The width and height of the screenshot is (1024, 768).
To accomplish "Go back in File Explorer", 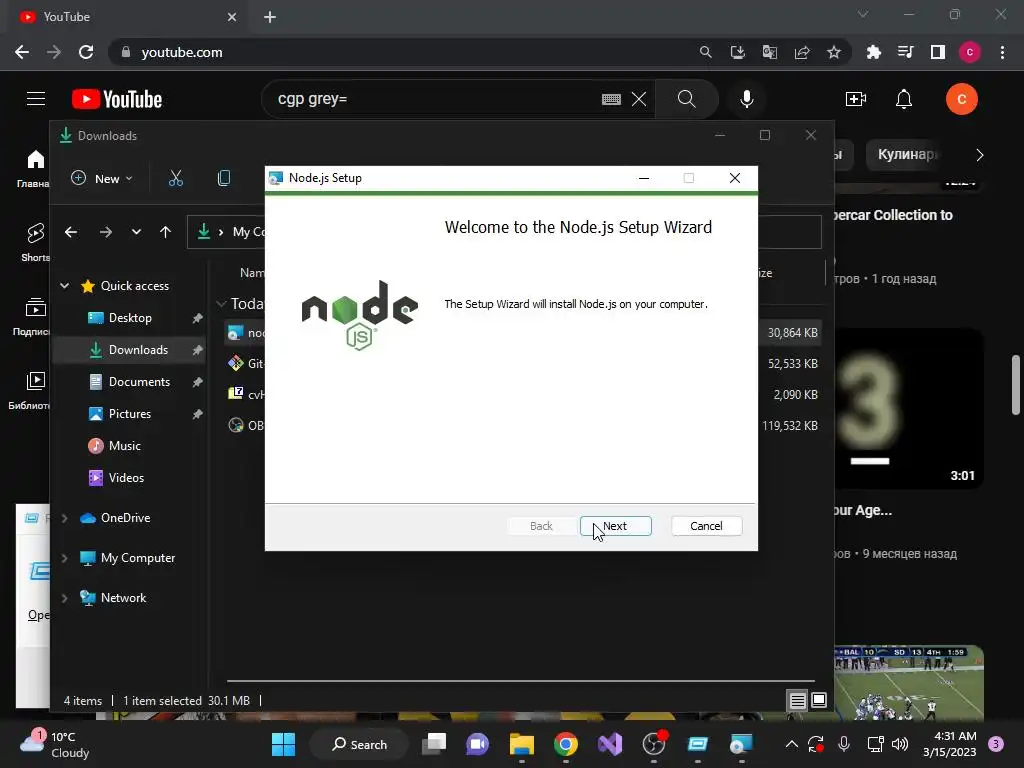I will coord(71,232).
